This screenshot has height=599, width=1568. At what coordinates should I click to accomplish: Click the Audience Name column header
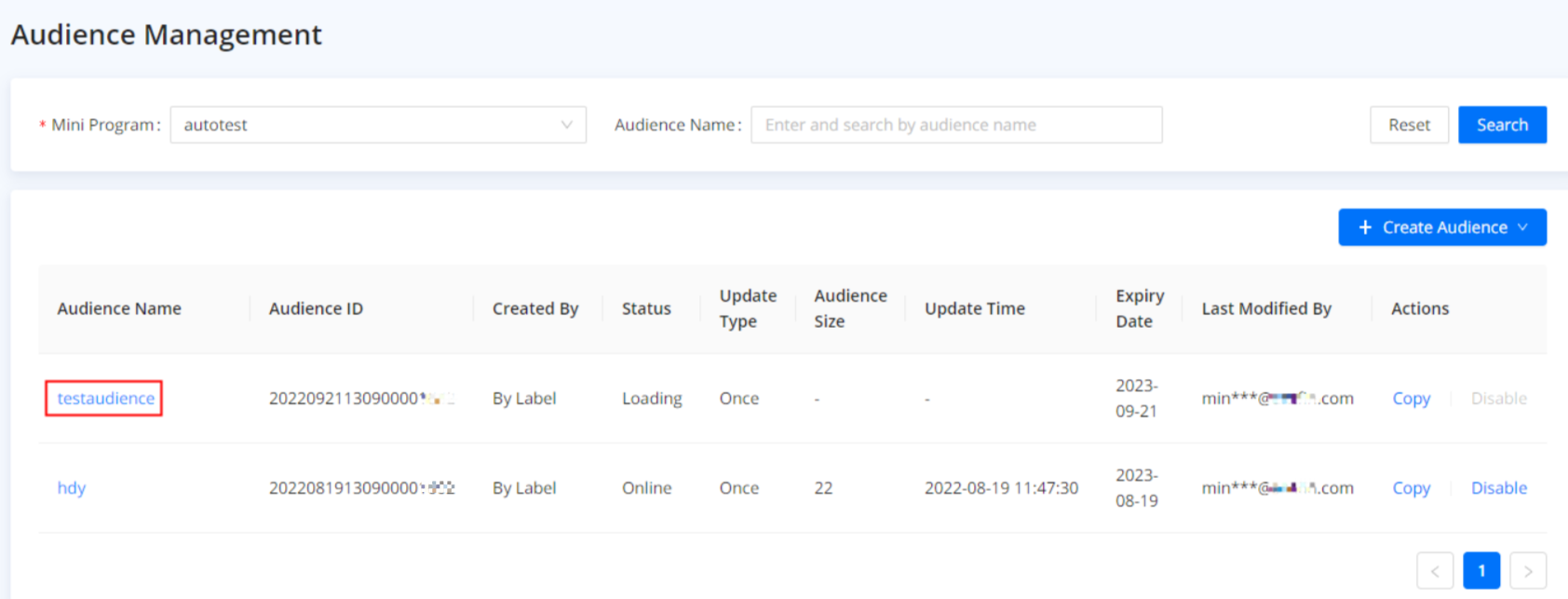pos(119,308)
